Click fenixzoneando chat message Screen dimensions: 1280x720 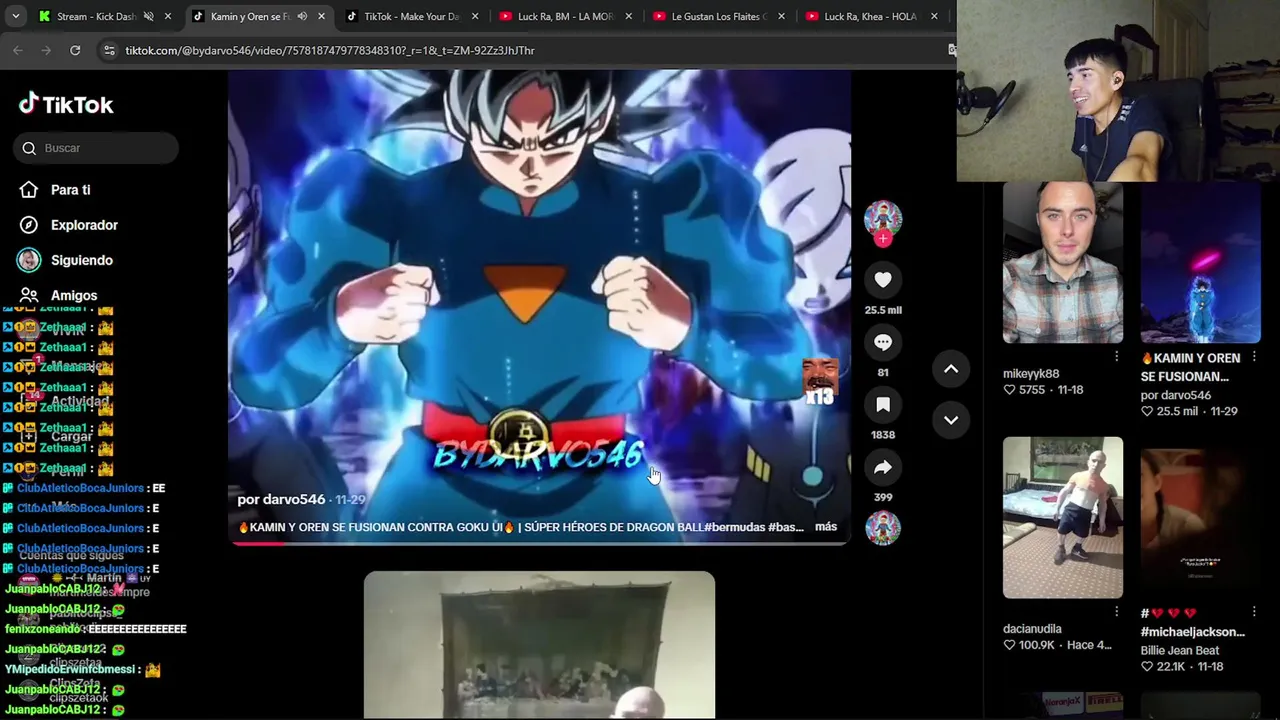tap(96, 629)
